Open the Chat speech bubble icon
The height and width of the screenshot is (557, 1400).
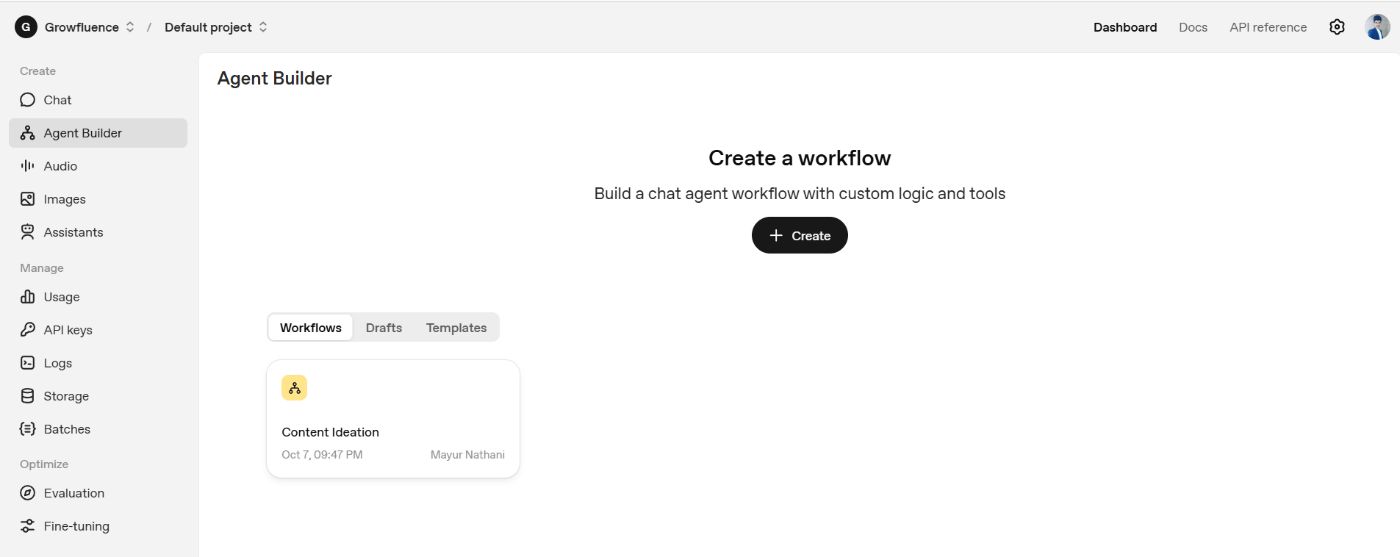(28, 100)
